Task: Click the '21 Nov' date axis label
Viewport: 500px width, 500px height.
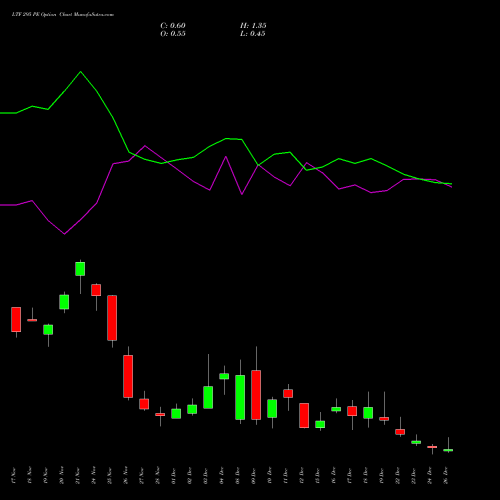Action: point(77,476)
